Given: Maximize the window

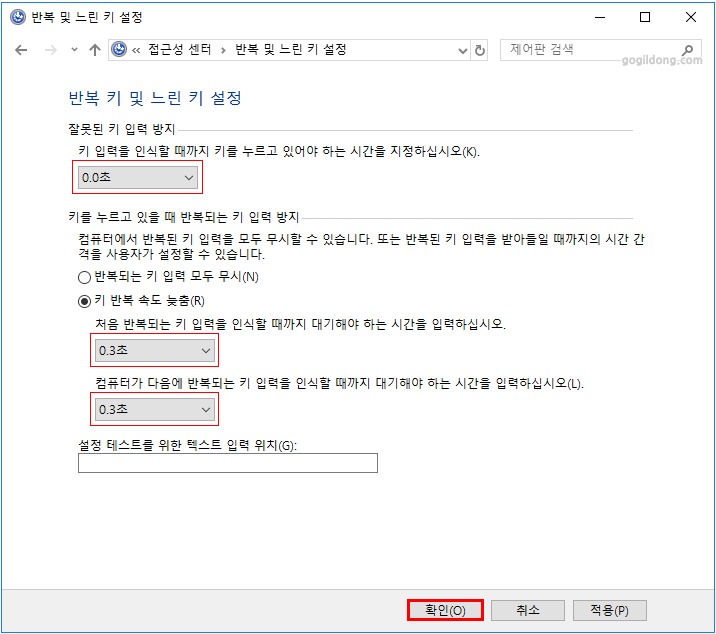Looking at the screenshot, I should click(x=645, y=17).
